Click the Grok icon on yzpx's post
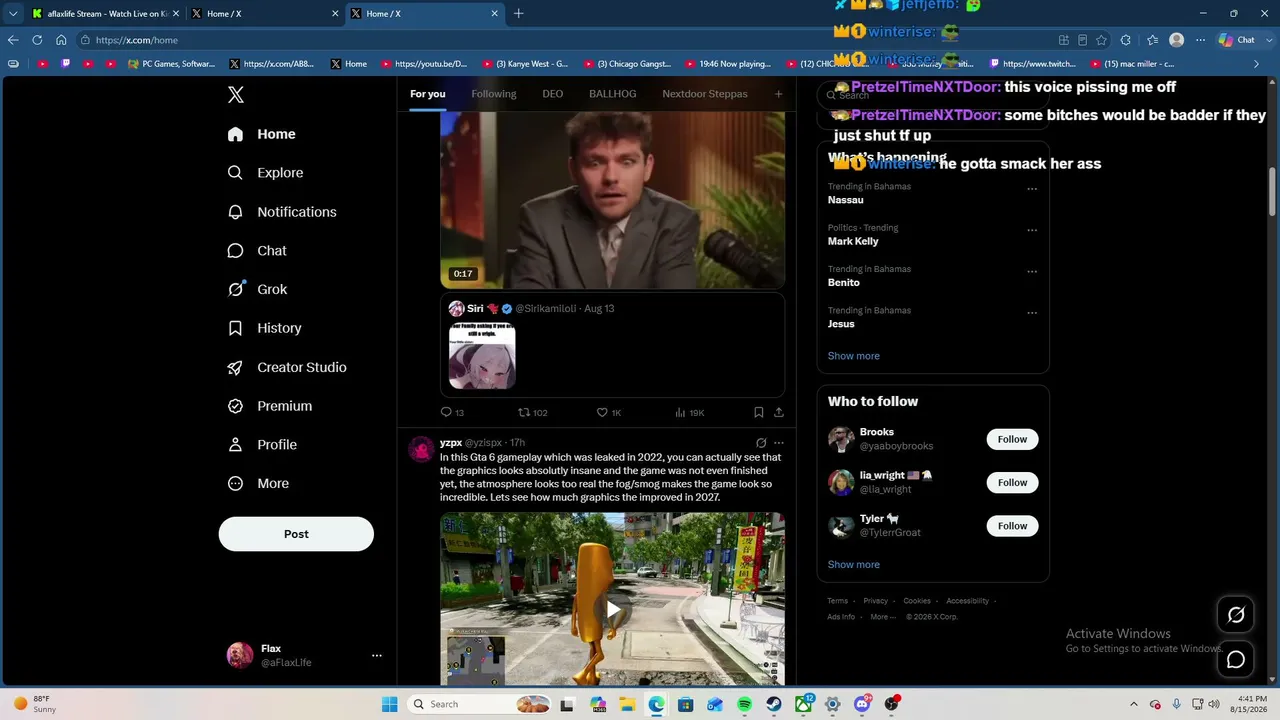 pyautogui.click(x=761, y=443)
